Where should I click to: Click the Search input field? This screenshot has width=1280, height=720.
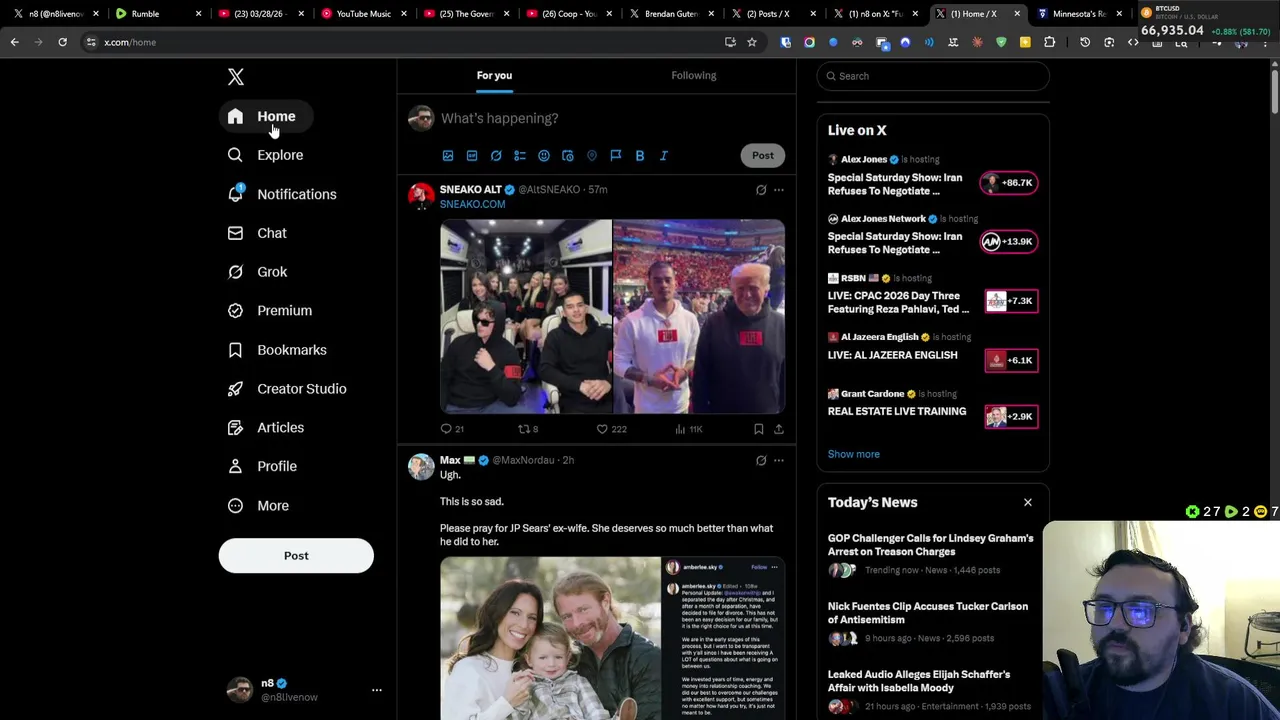pos(933,76)
